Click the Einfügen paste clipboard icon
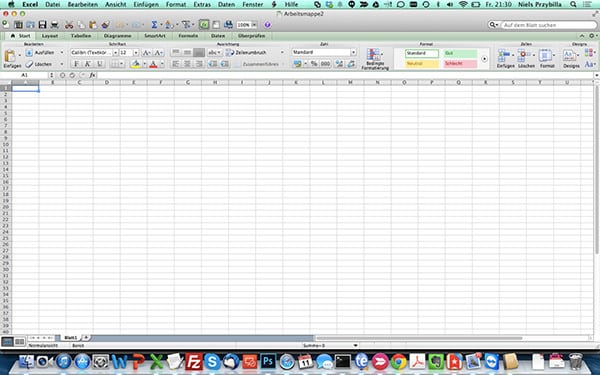The image size is (600, 375). click(10, 56)
